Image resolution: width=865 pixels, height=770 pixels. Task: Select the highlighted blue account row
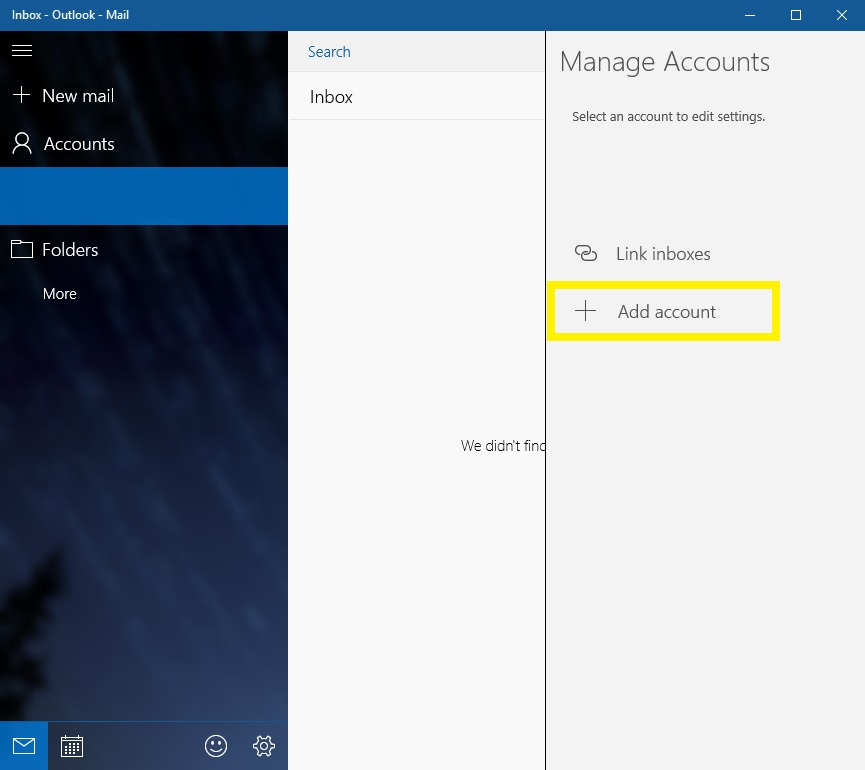pos(143,196)
